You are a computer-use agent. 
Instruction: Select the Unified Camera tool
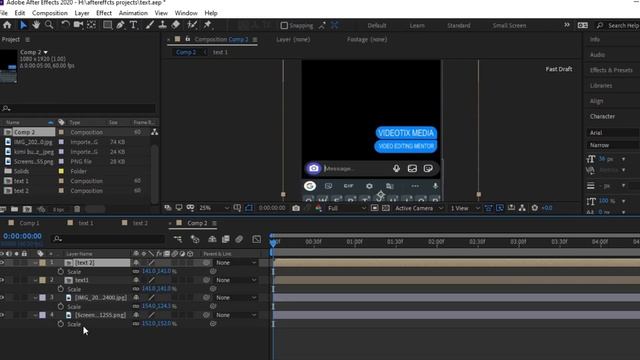click(78, 25)
